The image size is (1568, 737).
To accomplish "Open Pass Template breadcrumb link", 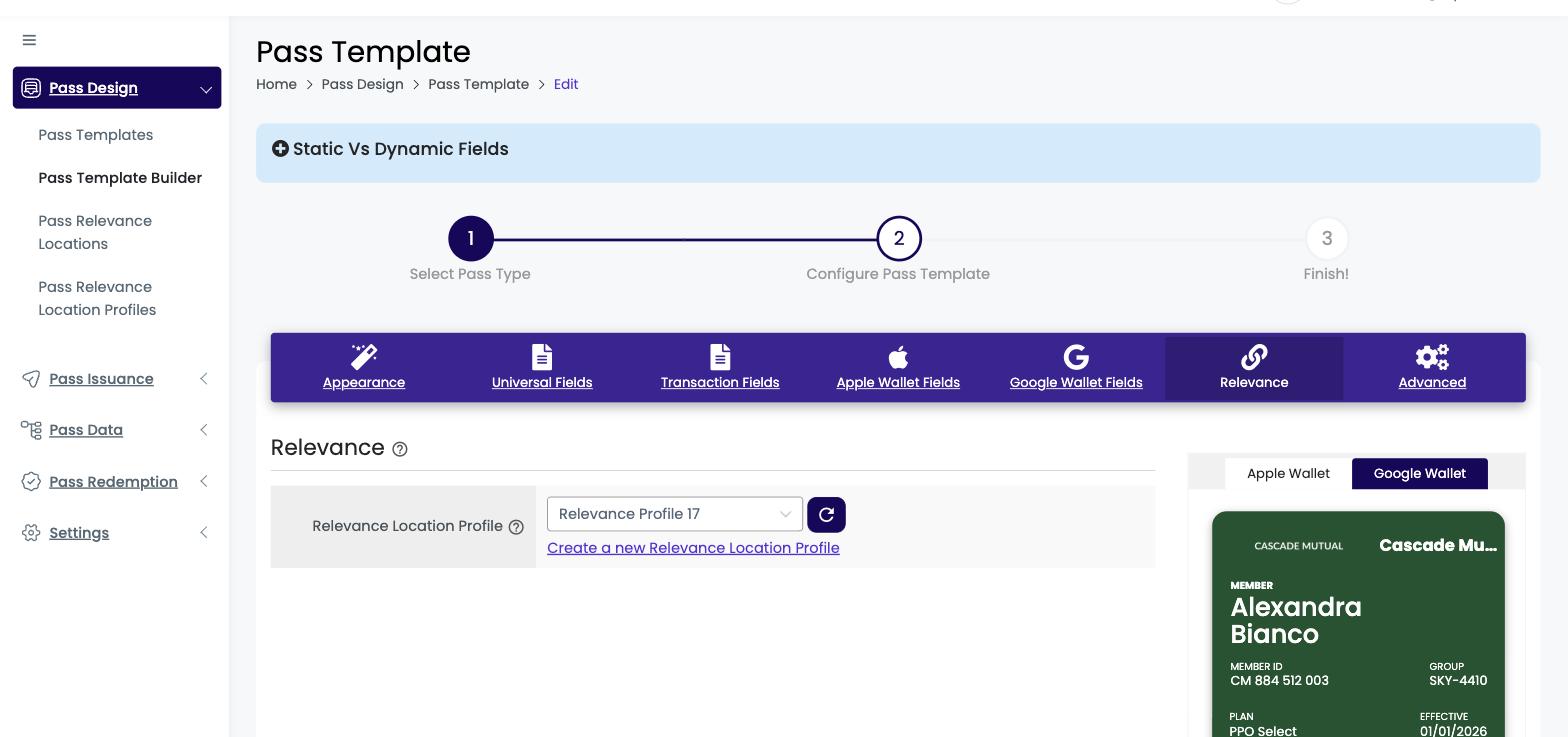I will coord(478,84).
